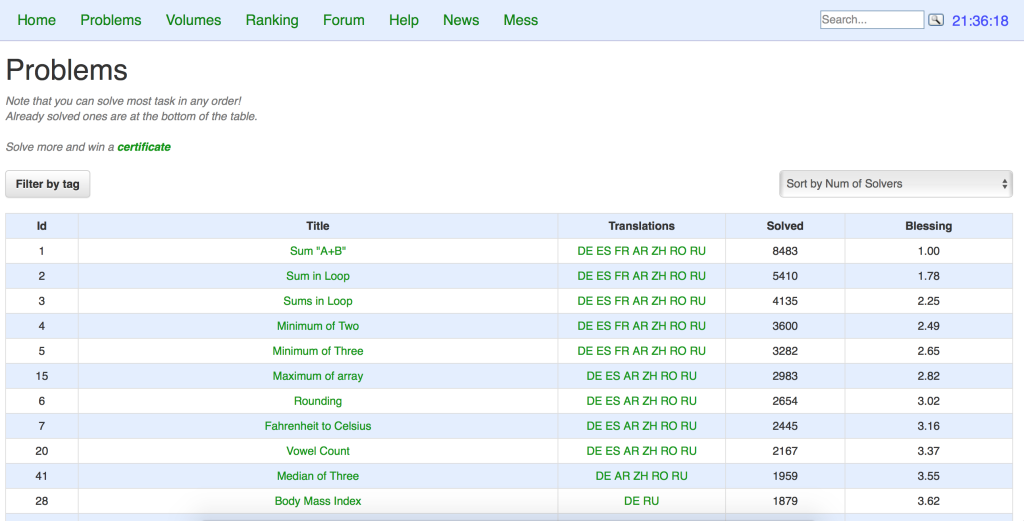The width and height of the screenshot is (1024, 521).
Task: Select ZH translation for Fahrenheit to Celsius
Action: click(x=650, y=426)
